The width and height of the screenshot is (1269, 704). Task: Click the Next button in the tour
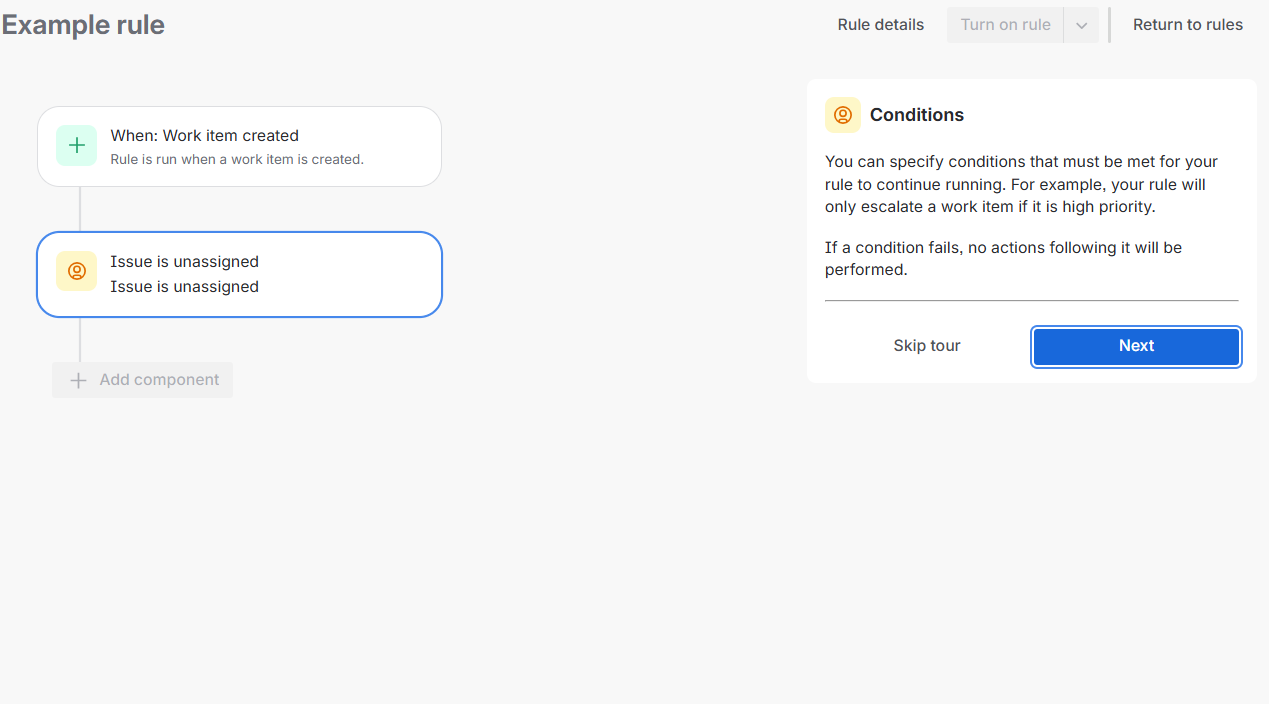tap(1136, 345)
